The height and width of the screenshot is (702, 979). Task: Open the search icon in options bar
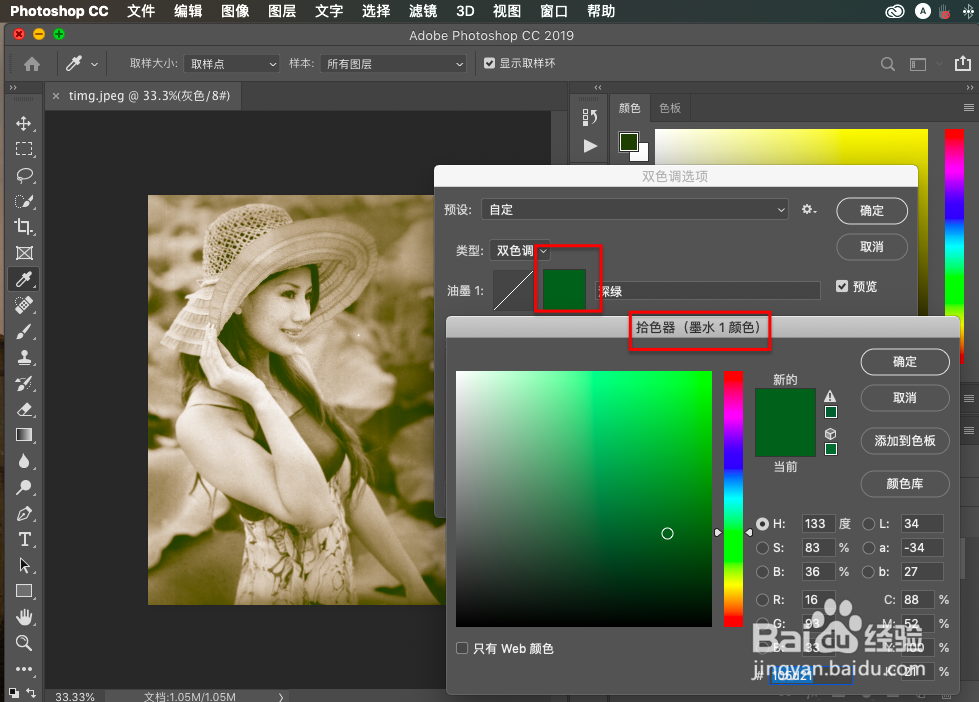click(887, 64)
